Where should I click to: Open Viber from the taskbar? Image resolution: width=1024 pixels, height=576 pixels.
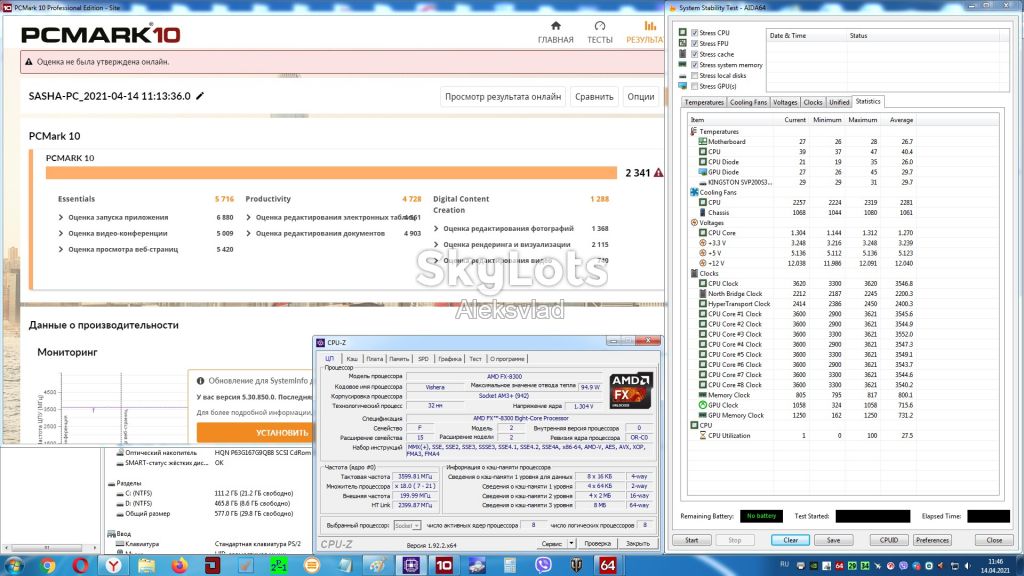543,565
